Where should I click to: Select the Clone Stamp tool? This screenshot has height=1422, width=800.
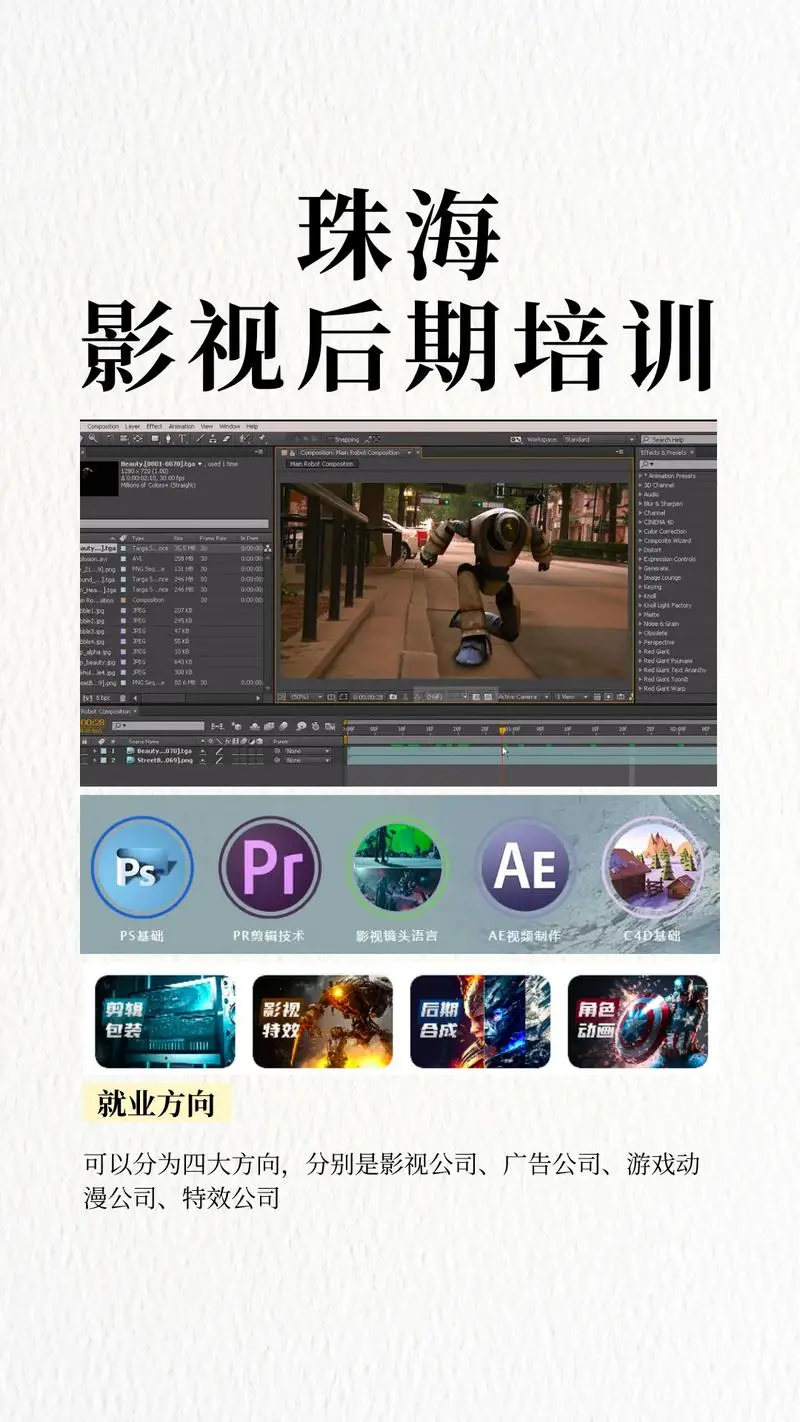(212, 438)
